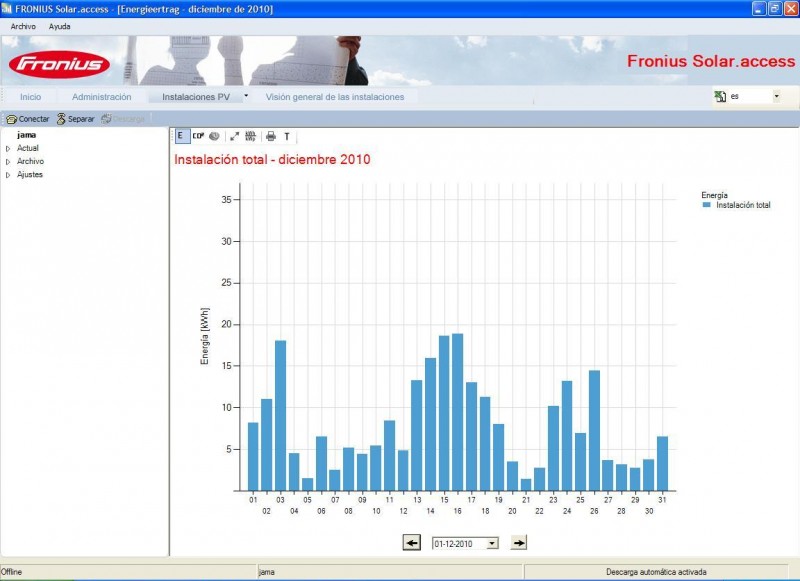This screenshot has width=800, height=581.
Task: Select the Energy (E) chart view
Action: tap(181, 136)
